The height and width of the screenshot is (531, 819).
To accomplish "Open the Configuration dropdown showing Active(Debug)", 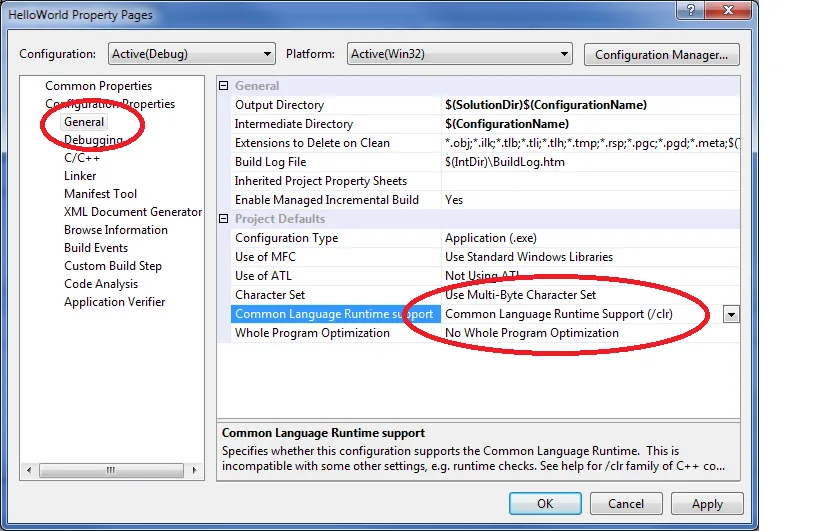I will pyautogui.click(x=191, y=54).
